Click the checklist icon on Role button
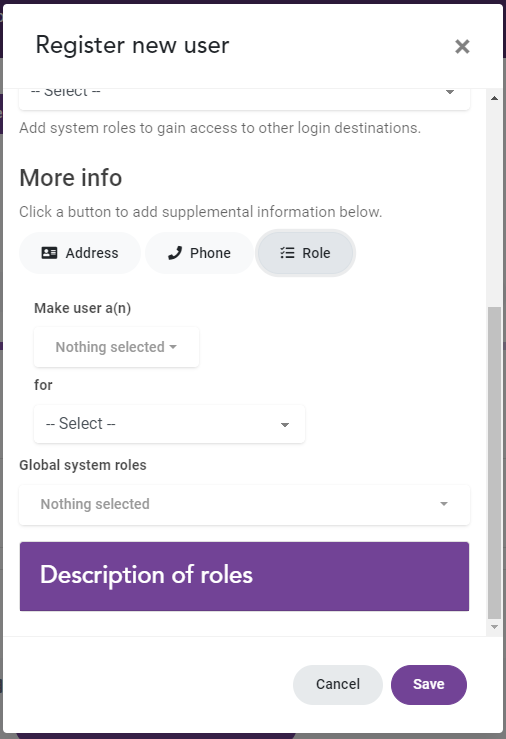The height and width of the screenshot is (739, 506). point(287,253)
